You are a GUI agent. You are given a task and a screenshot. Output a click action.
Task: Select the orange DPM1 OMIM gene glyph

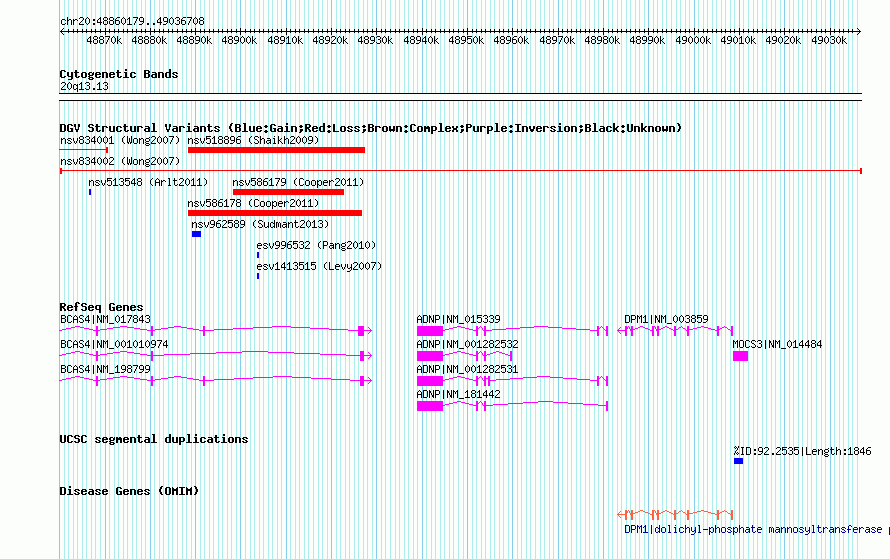pos(675,515)
